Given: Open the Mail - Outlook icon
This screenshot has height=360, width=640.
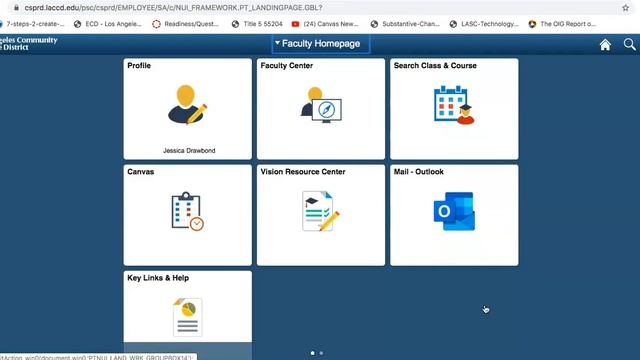Looking at the screenshot, I should coord(454,211).
